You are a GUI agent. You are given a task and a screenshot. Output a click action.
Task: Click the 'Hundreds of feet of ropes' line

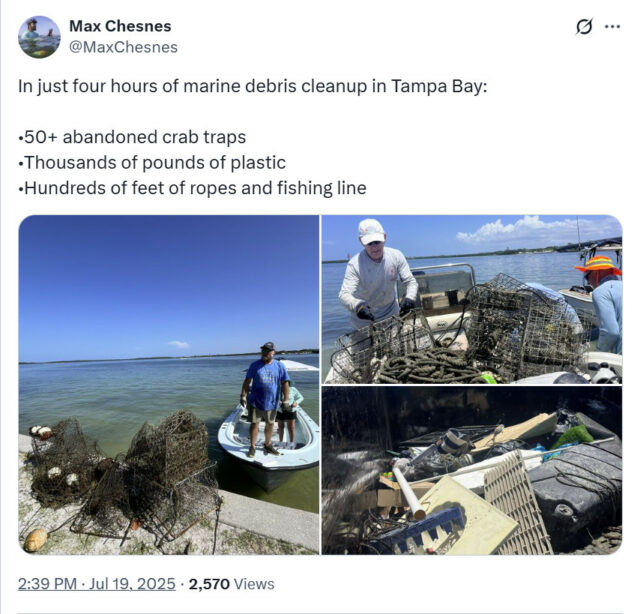[x=192, y=188]
